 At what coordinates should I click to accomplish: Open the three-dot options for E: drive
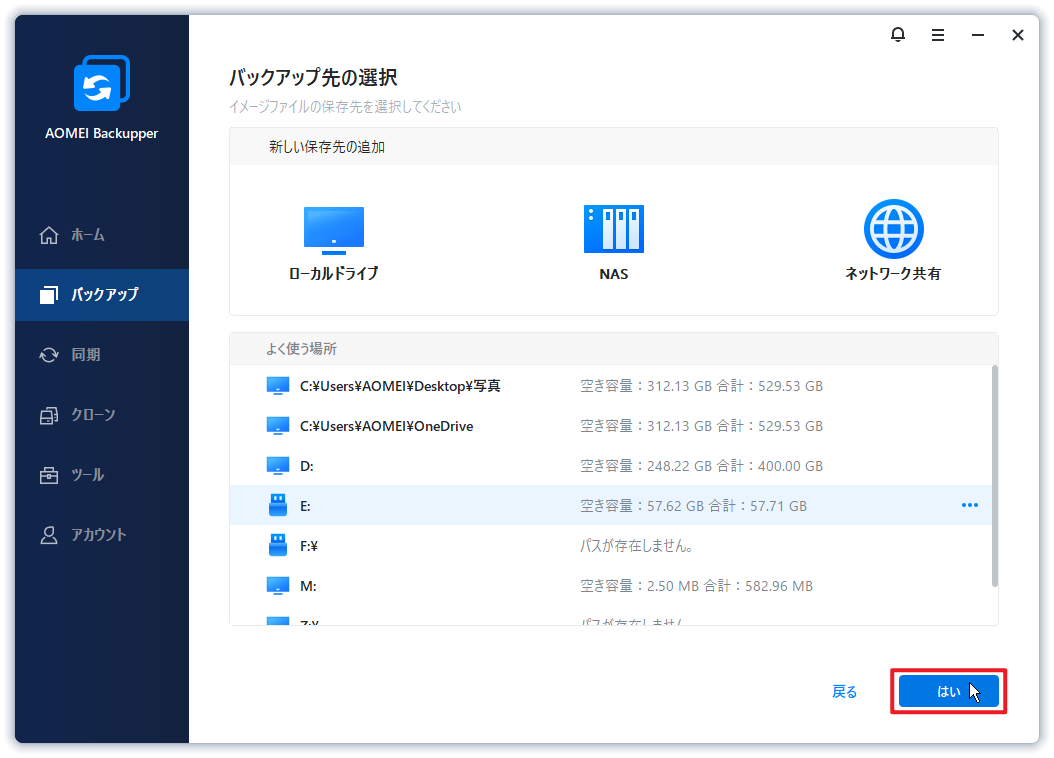969,506
